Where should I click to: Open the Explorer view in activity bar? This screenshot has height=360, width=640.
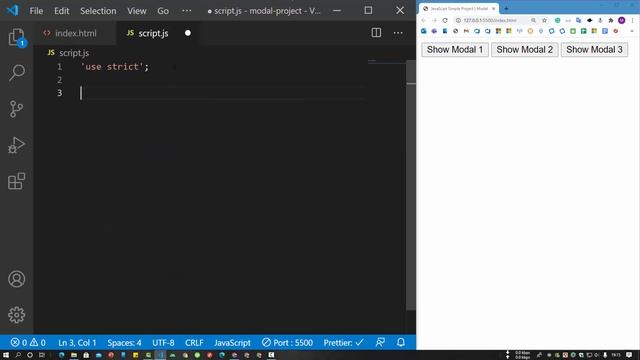(x=16, y=37)
